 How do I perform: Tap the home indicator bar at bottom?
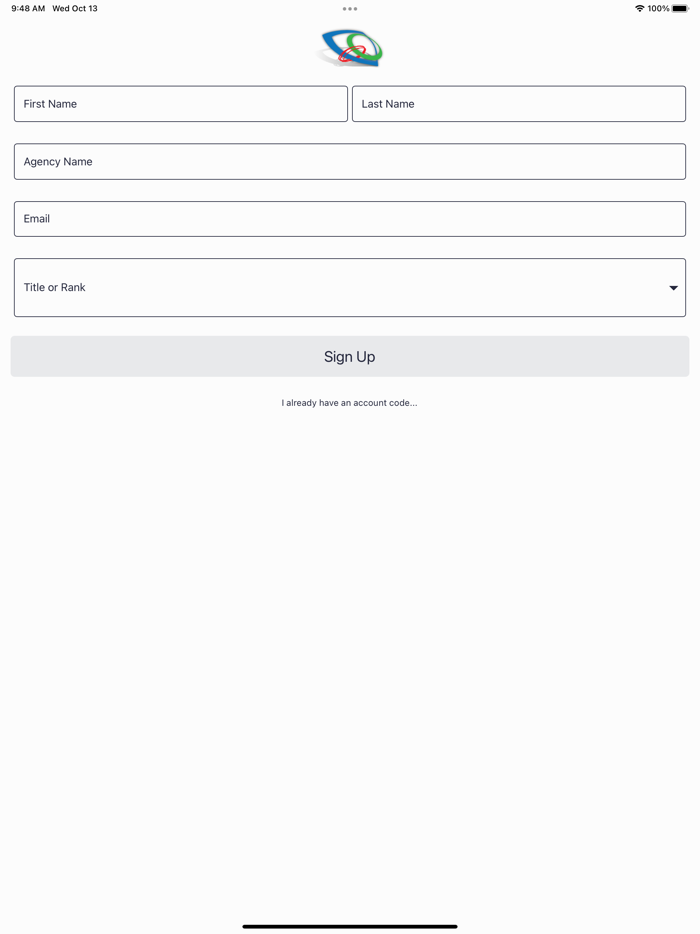(350, 926)
